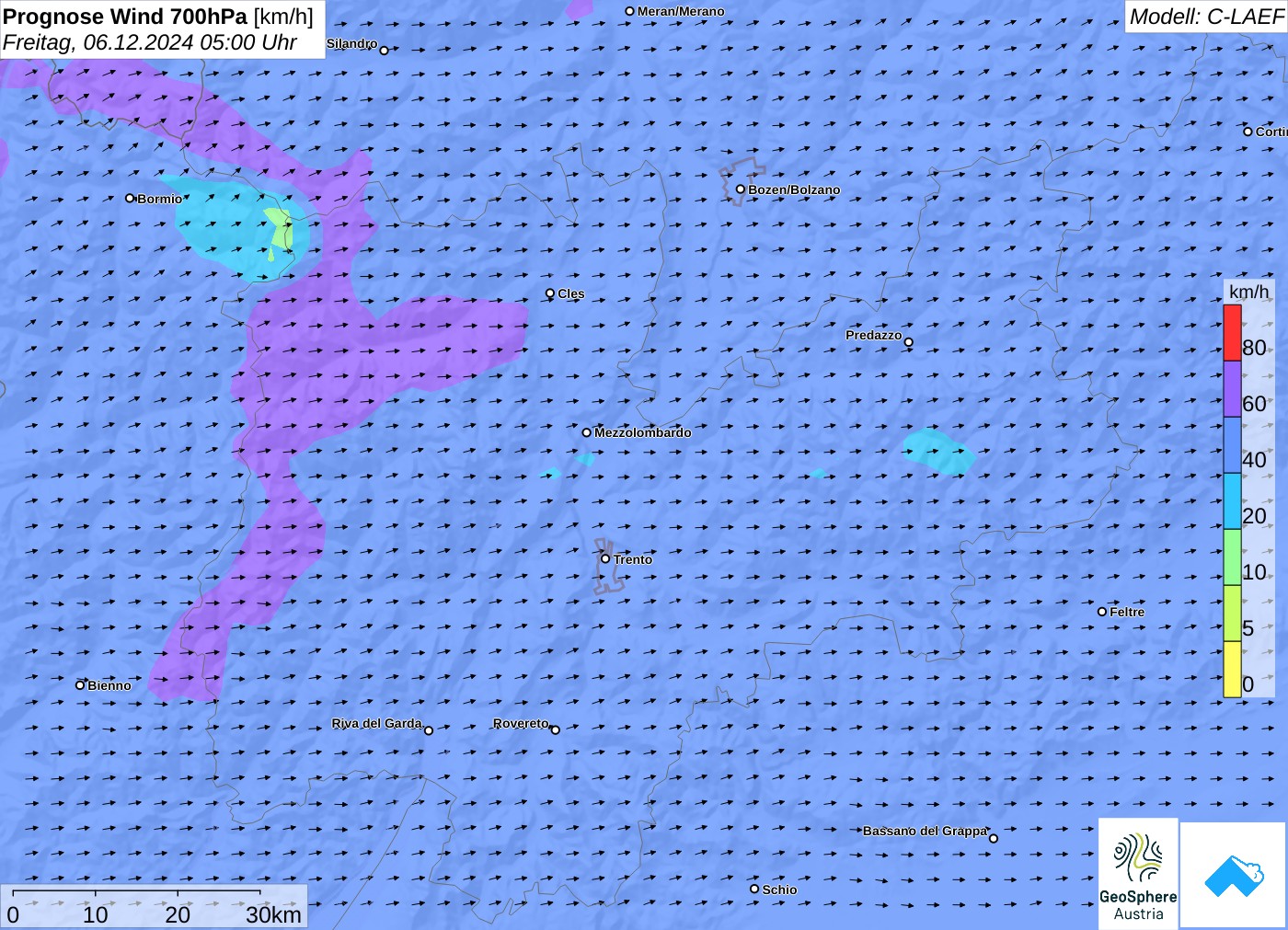Select the Bienno city label
The image size is (1288, 930).
[109, 685]
